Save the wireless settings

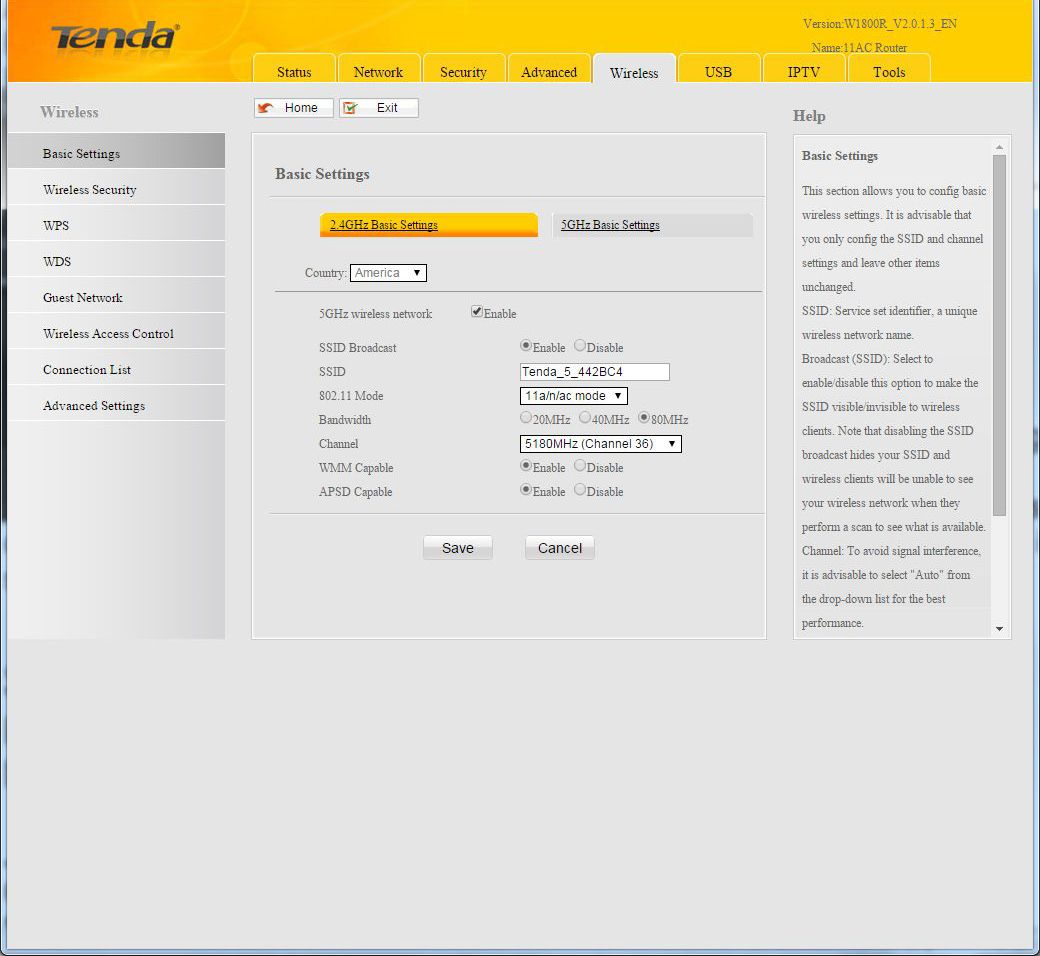point(457,548)
